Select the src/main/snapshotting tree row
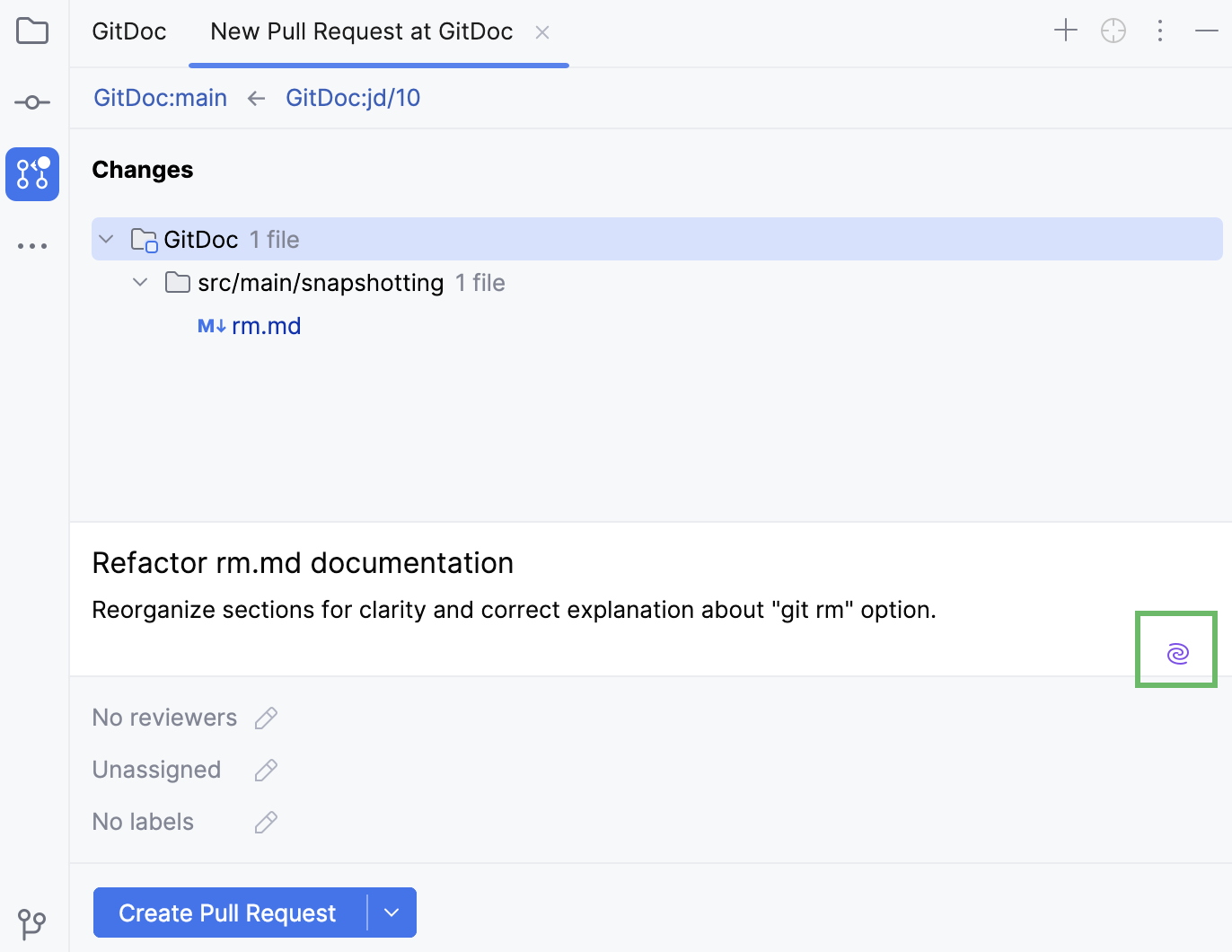This screenshot has height=952, width=1232. pyautogui.click(x=657, y=282)
